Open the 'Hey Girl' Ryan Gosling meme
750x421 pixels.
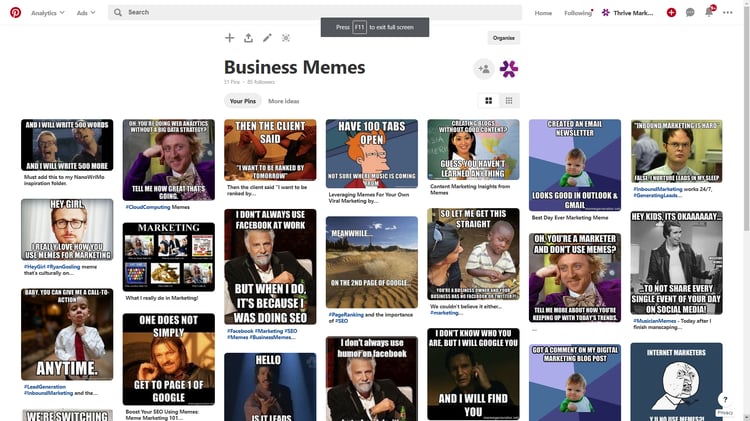[x=67, y=230]
